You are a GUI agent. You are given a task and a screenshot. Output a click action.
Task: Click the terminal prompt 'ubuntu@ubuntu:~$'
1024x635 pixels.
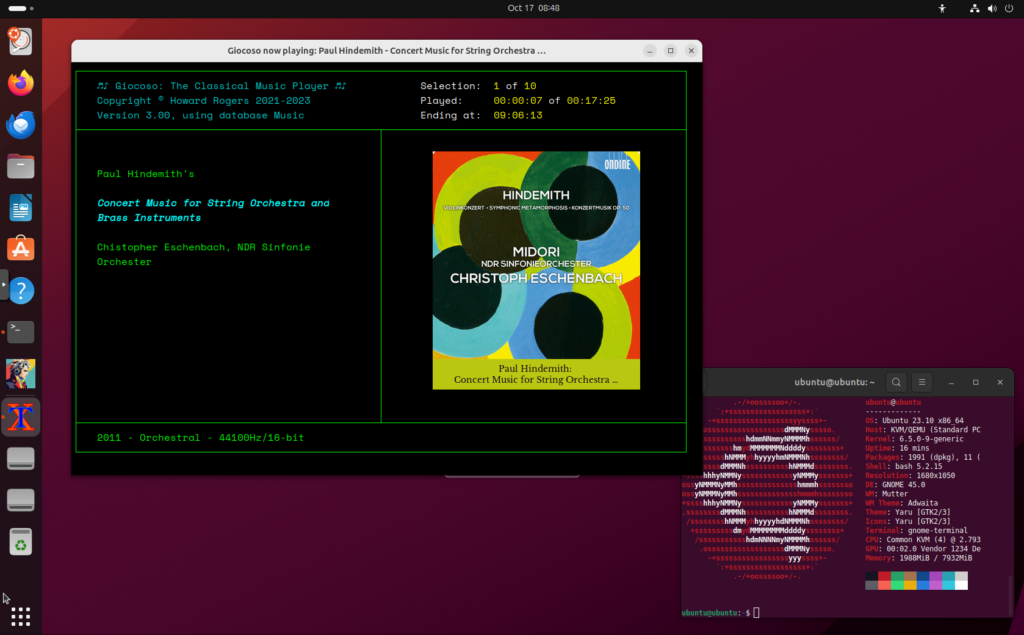coord(716,613)
